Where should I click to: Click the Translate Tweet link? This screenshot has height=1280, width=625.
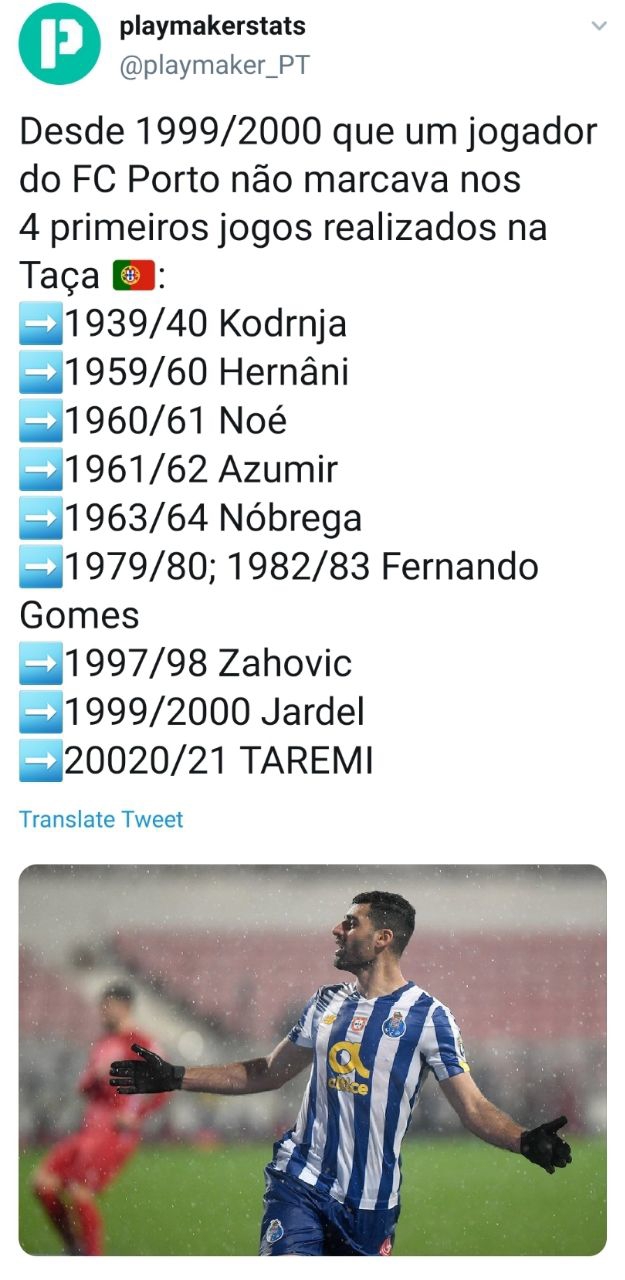(101, 820)
